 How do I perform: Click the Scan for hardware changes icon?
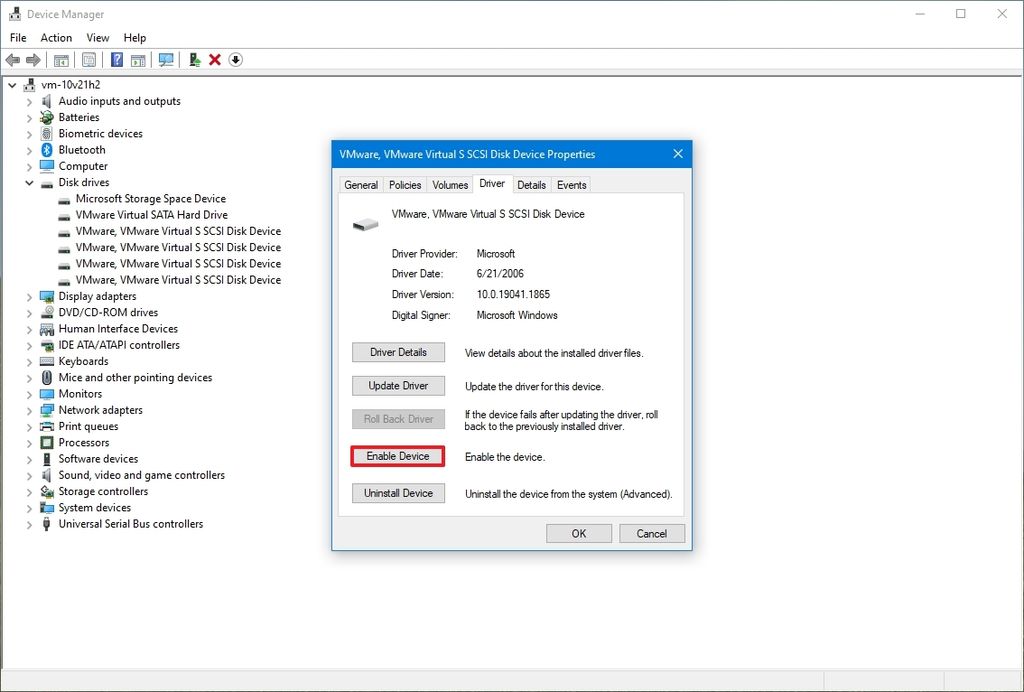pyautogui.click(x=166, y=59)
